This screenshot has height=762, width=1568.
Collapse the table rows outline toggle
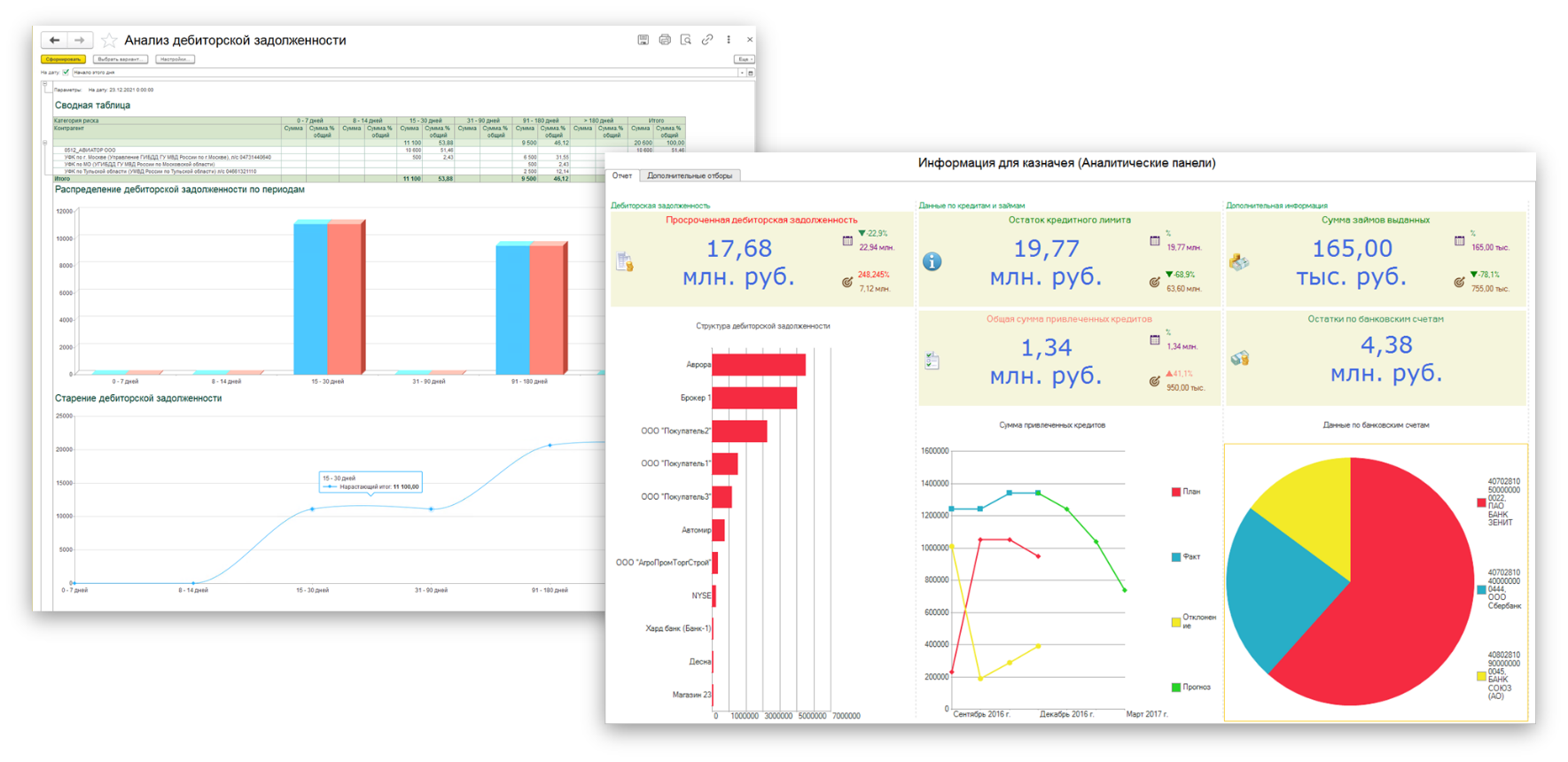click(45, 143)
